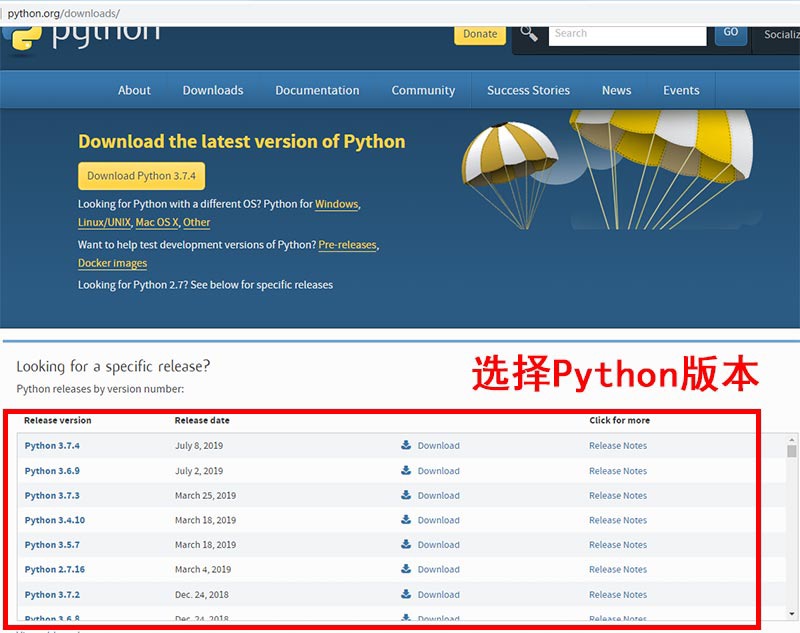The height and width of the screenshot is (633, 800).
Task: Click the download icon for Python 3.5.7
Action: (x=405, y=544)
